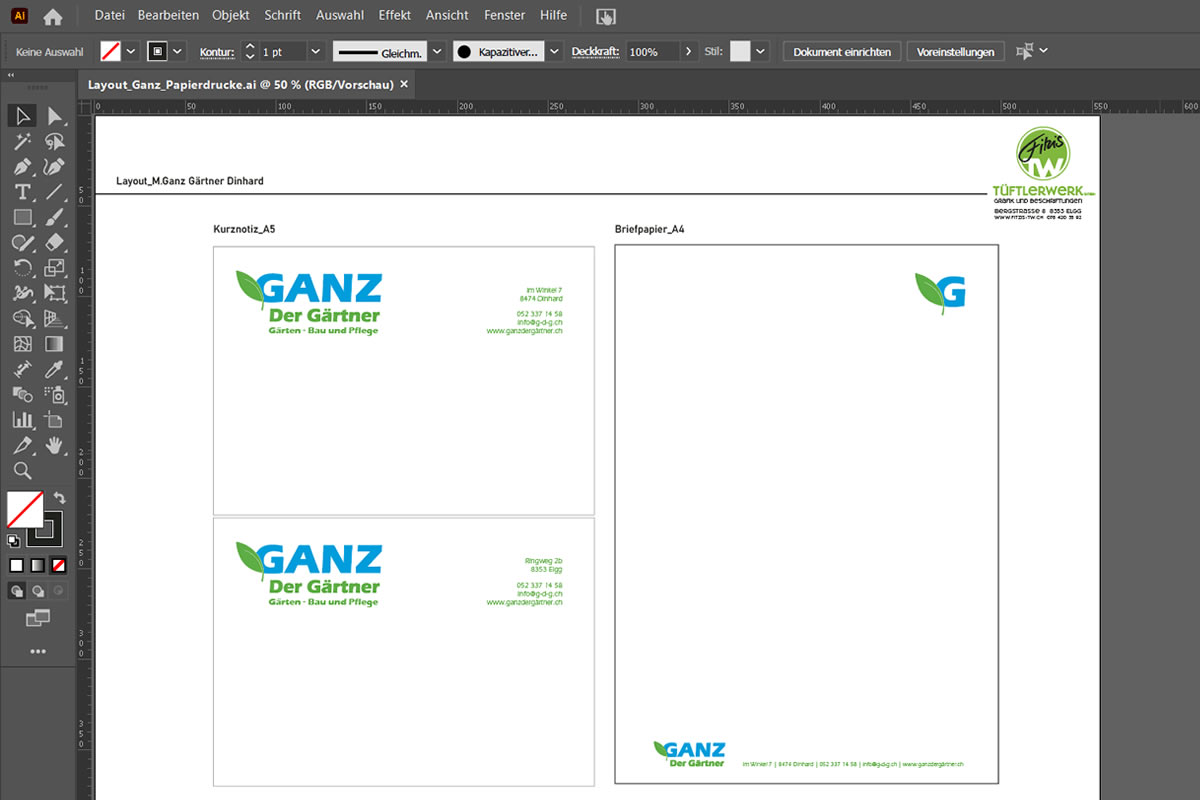Expand the Deckkraft opacity arrow
Screen dimensions: 1200x800
pos(688,51)
